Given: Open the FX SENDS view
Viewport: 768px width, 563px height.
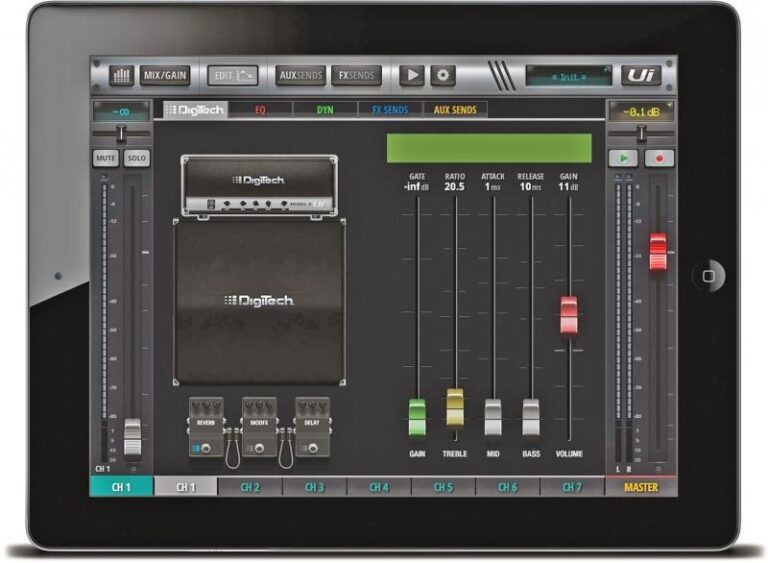Looking at the screenshot, I should click(x=356, y=75).
